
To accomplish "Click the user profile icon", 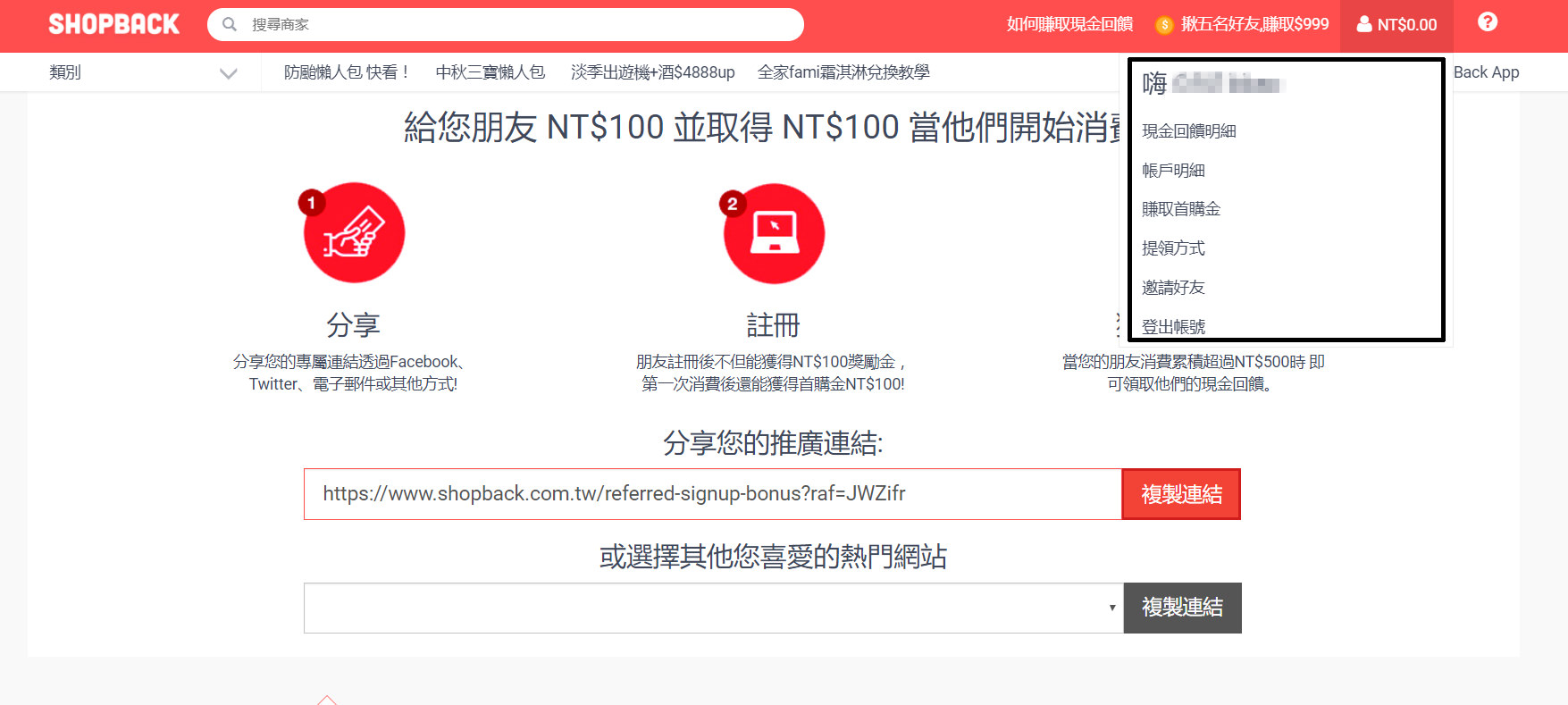I will 1364,24.
